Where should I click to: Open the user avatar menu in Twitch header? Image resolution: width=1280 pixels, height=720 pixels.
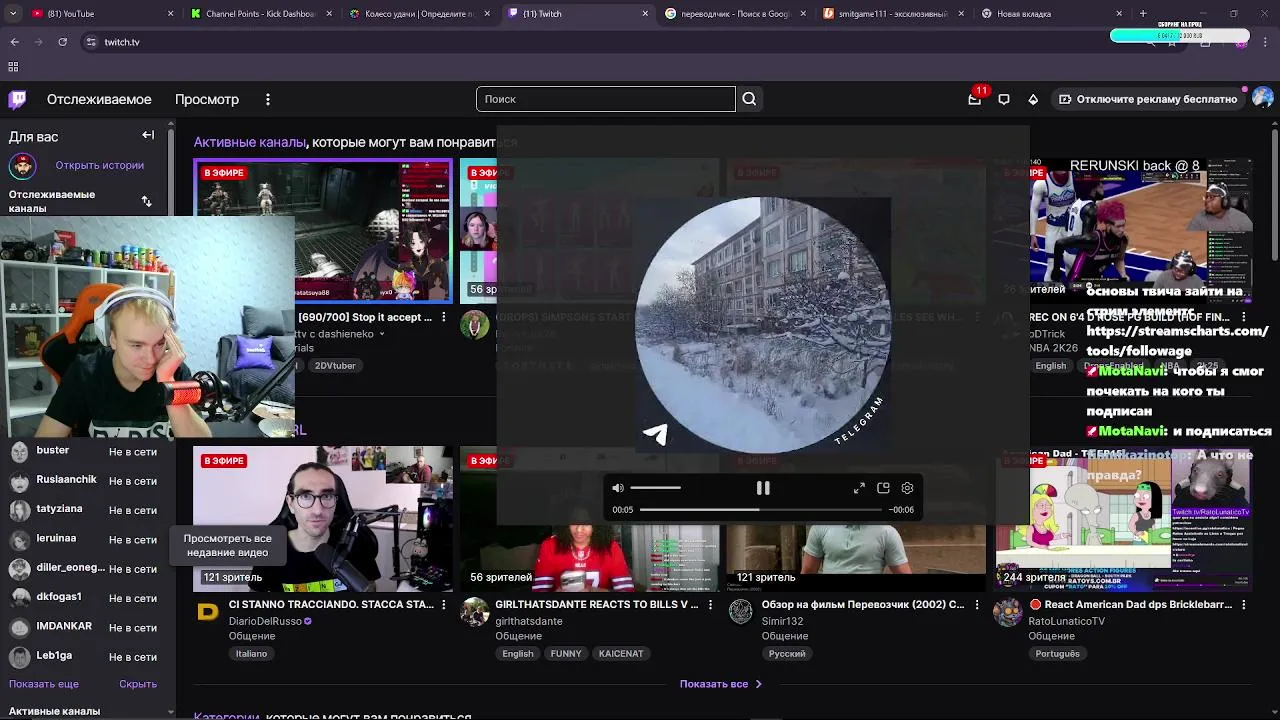click(1263, 99)
